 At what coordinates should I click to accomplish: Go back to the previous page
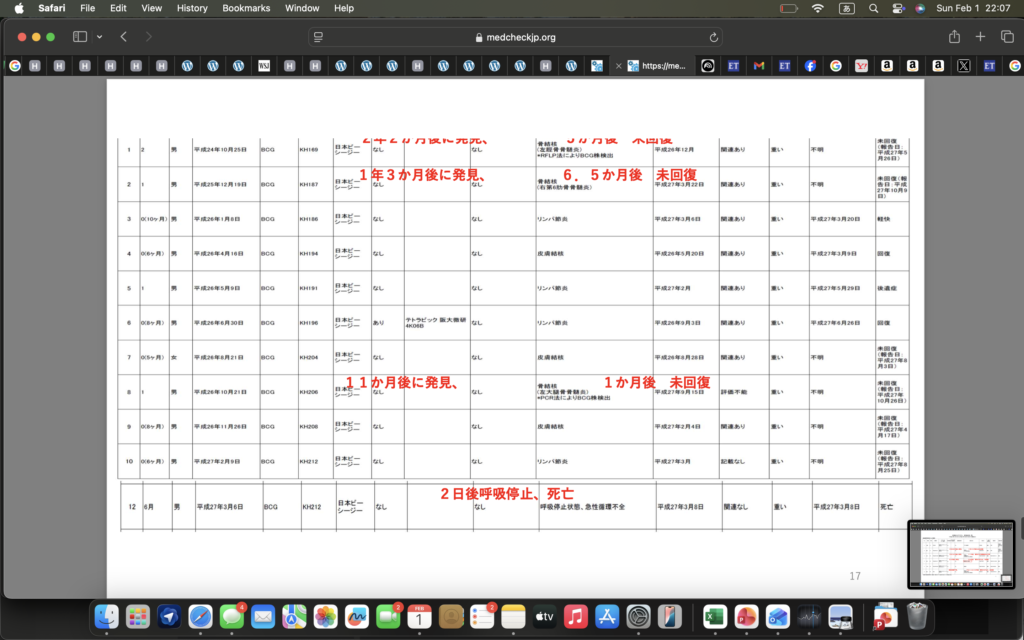123,37
